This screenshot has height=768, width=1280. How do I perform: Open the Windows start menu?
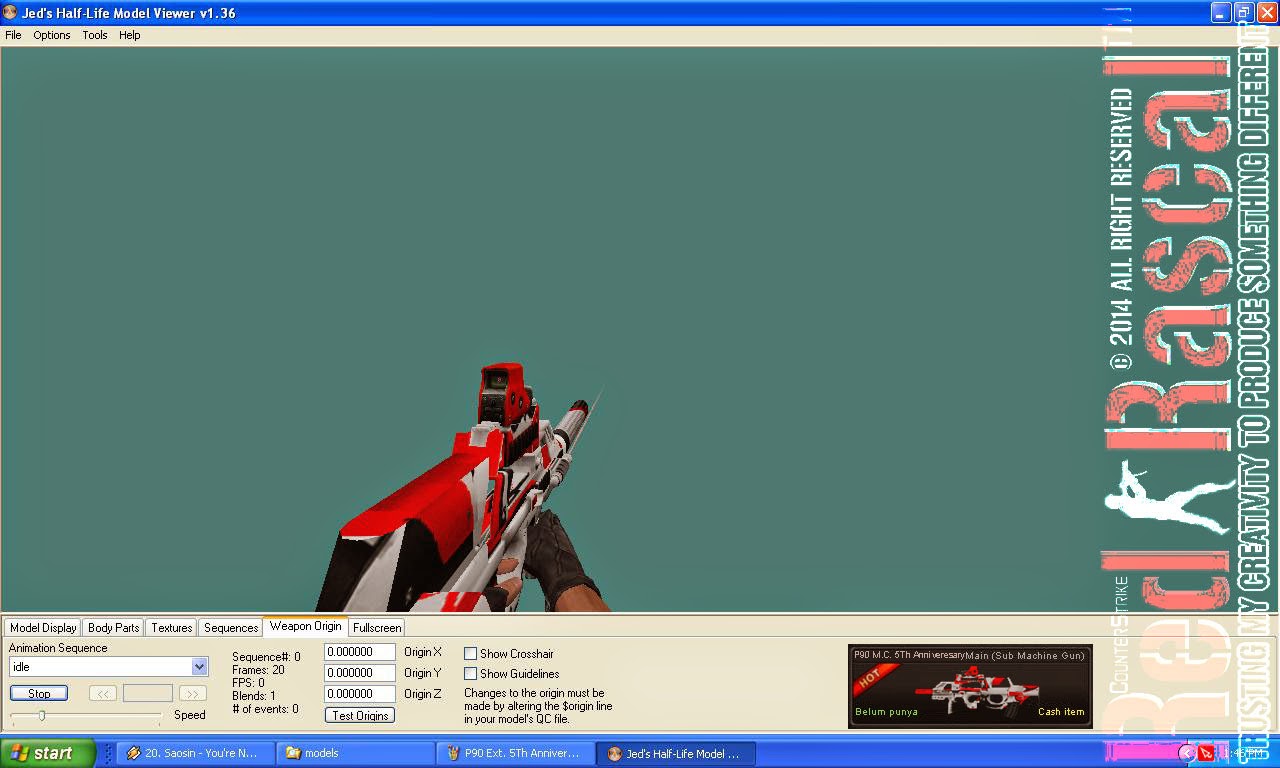tap(48, 753)
